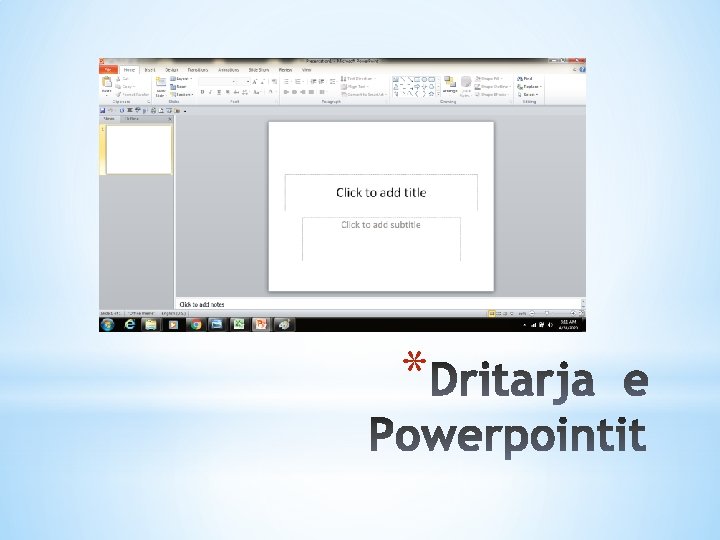Toggle Align Text Left
Viewport: 720px width, 540px height.
coord(286,92)
